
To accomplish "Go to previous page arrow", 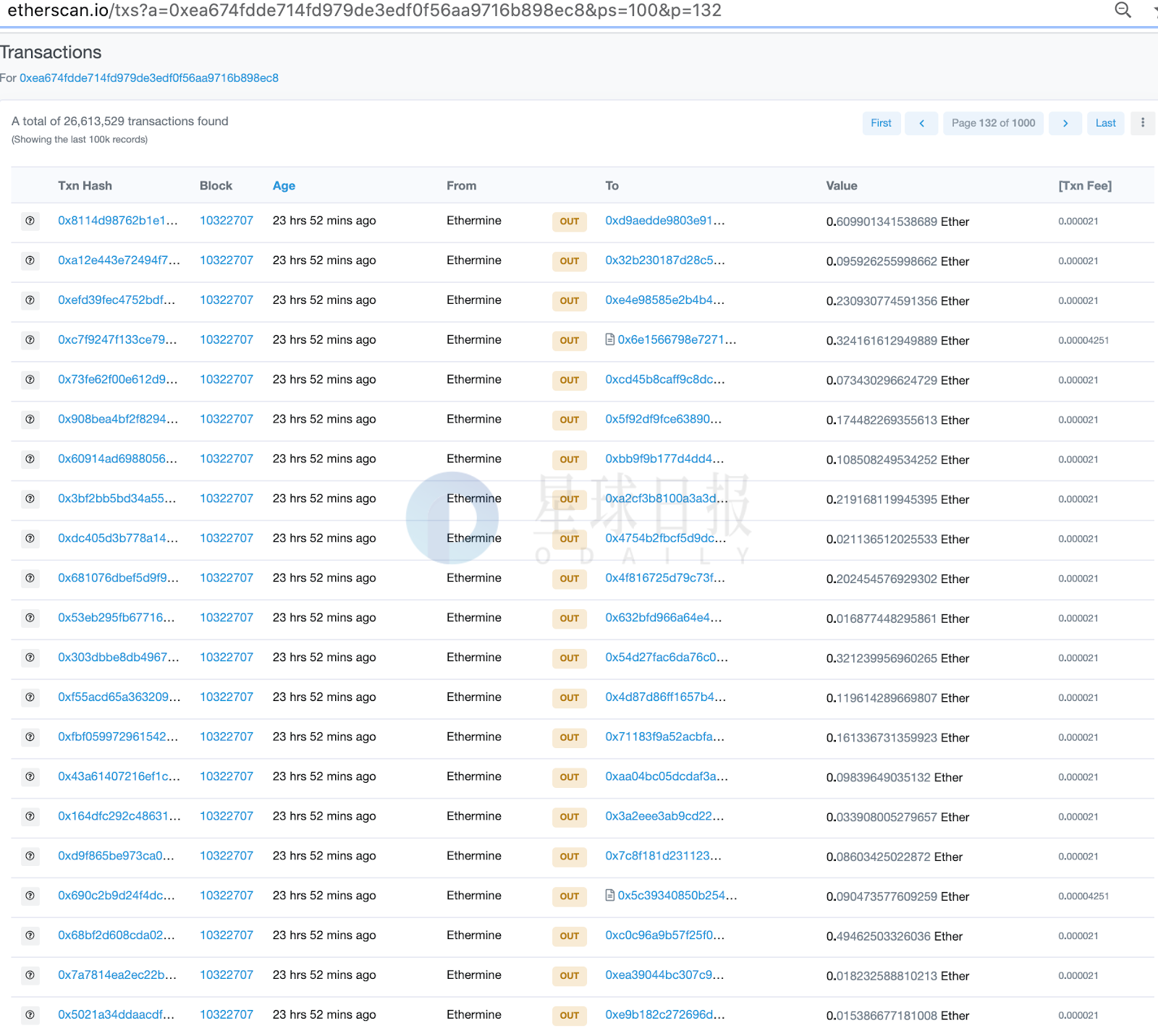I will (x=921, y=123).
